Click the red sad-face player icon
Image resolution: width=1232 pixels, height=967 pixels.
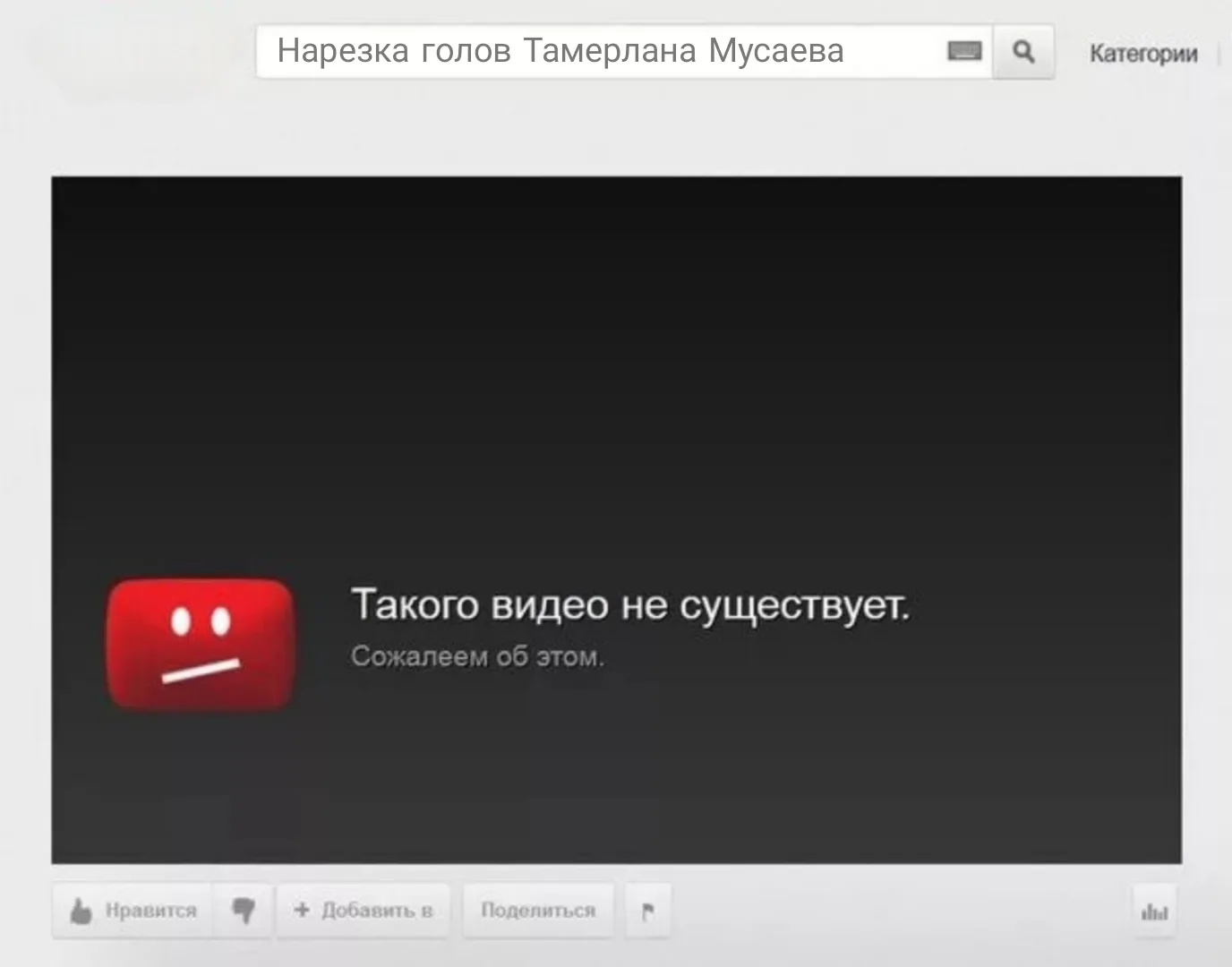(201, 645)
